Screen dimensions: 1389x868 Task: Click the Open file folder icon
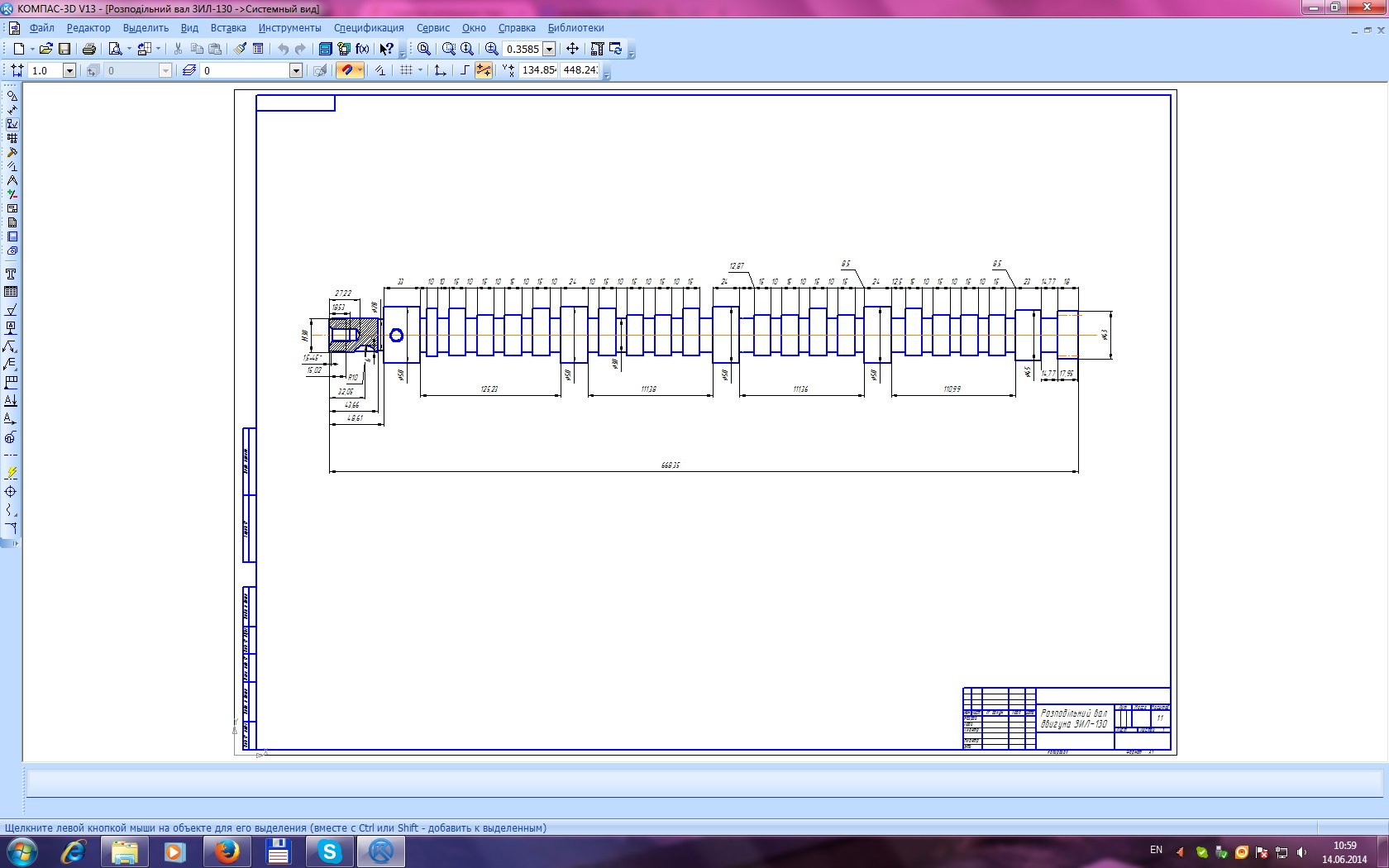point(46,49)
